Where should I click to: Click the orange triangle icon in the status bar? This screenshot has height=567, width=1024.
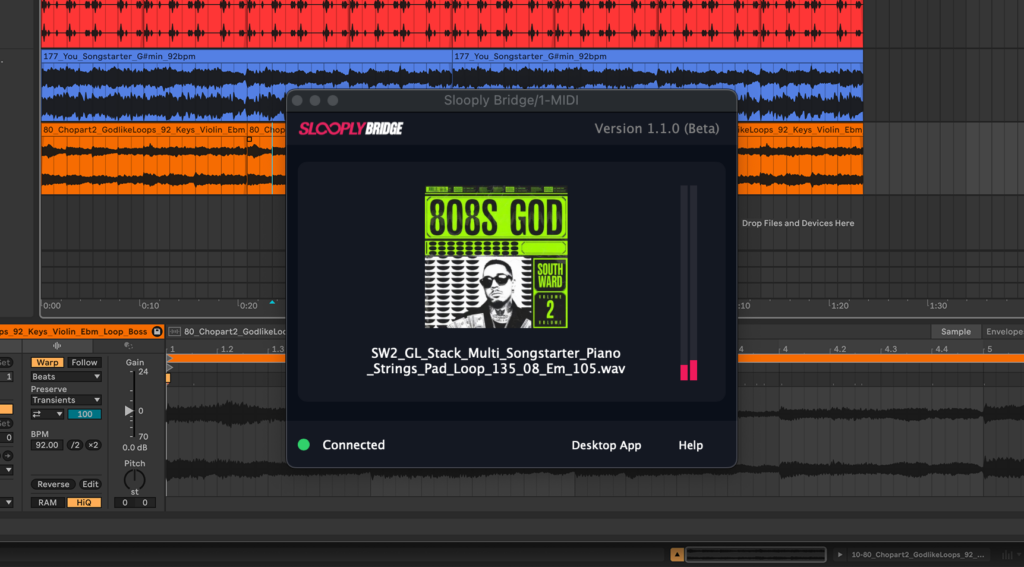pos(677,554)
